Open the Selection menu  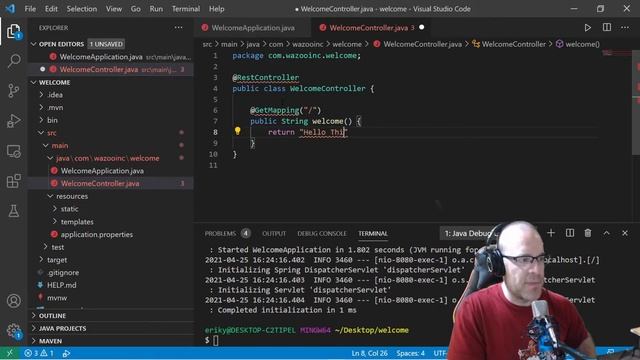pyautogui.click(x=82, y=9)
